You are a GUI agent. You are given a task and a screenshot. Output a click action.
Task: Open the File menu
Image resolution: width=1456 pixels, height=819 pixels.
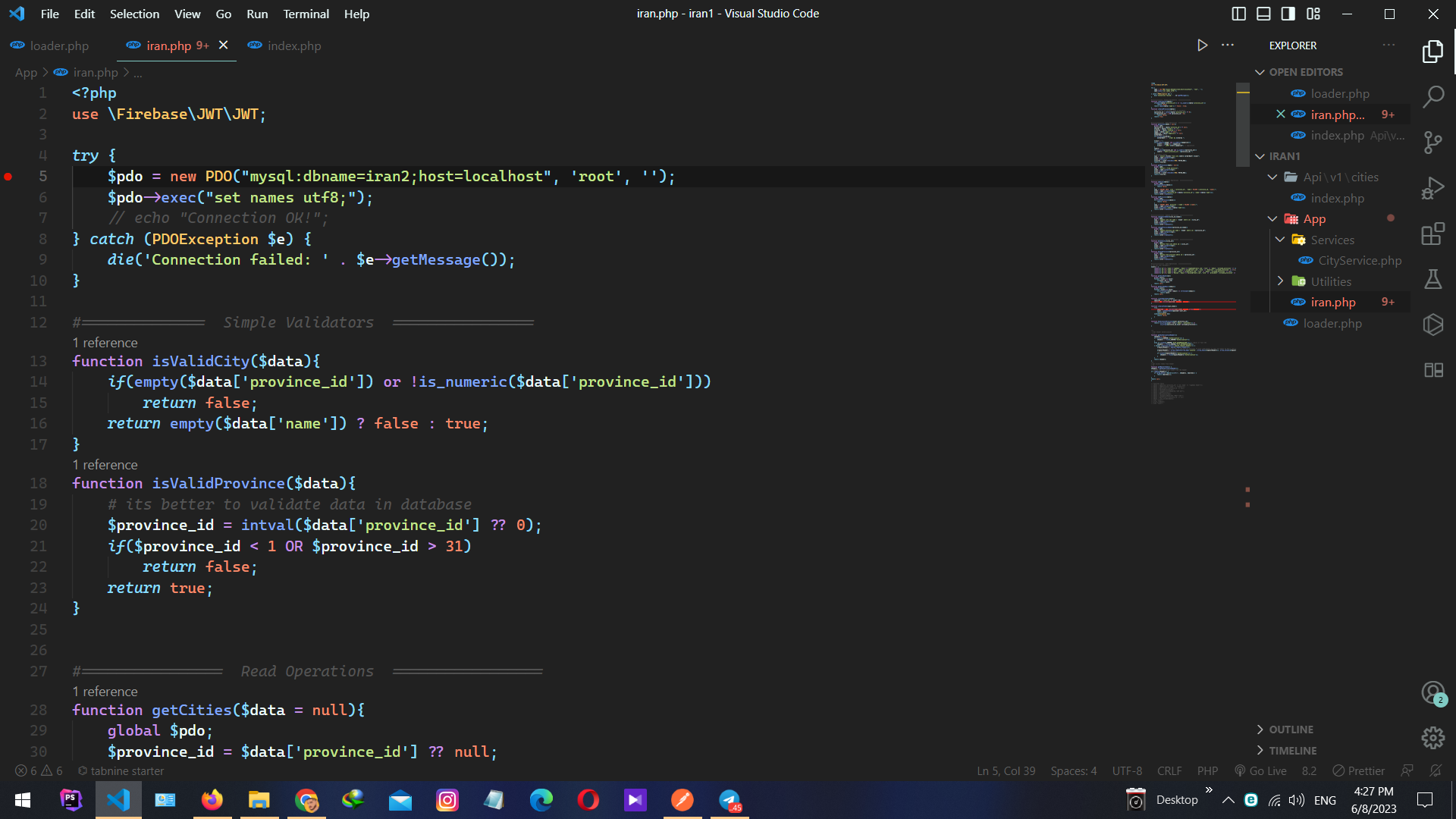(50, 14)
